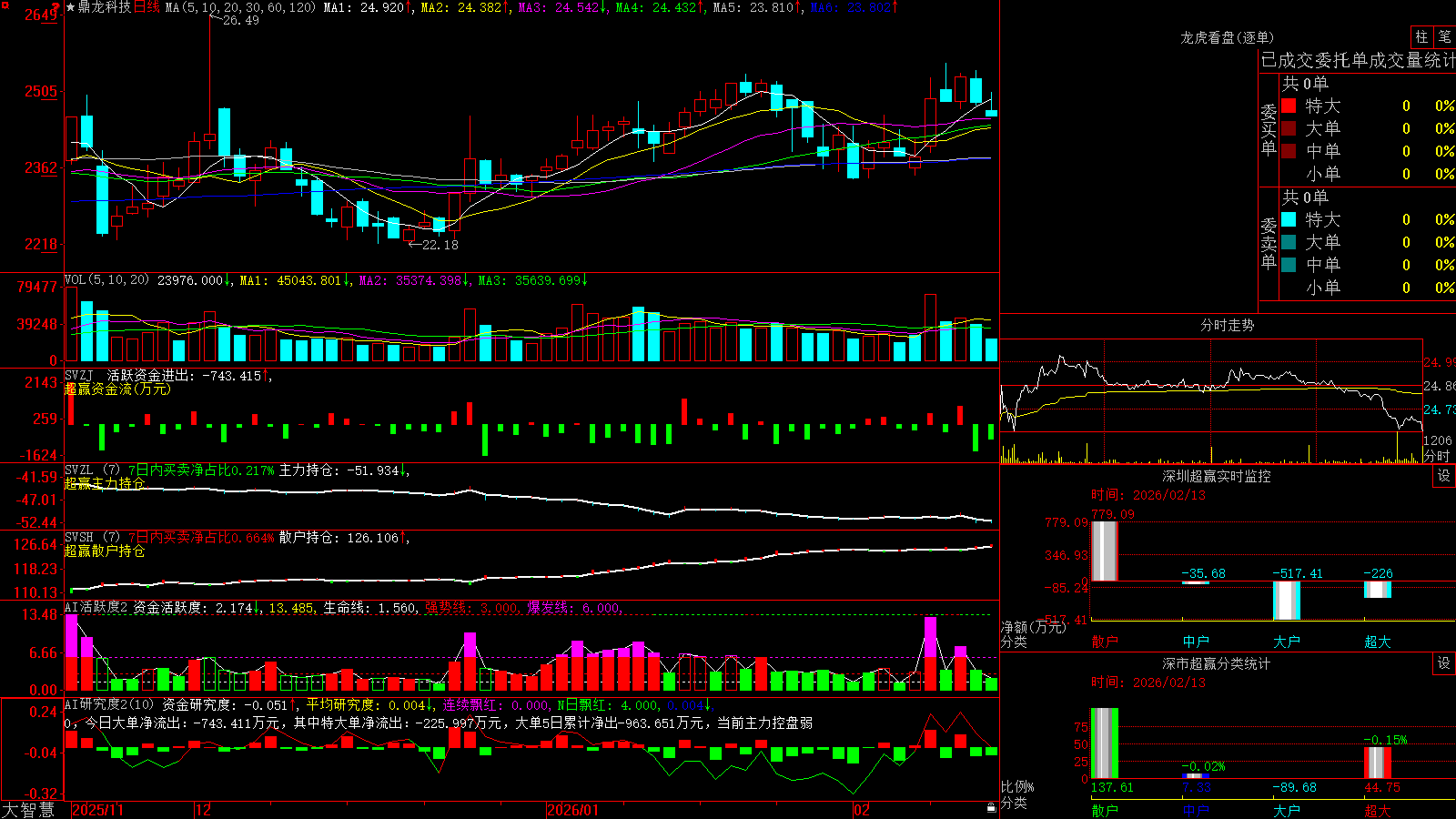Click the 22.18 low price annotation
Screen dimensions: 1456x819
point(440,245)
